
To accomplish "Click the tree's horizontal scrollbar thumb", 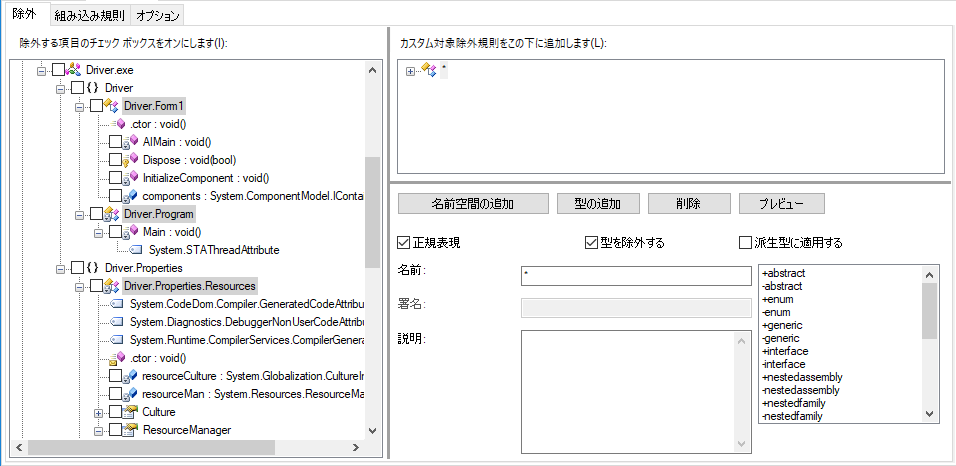I will 151,447.
